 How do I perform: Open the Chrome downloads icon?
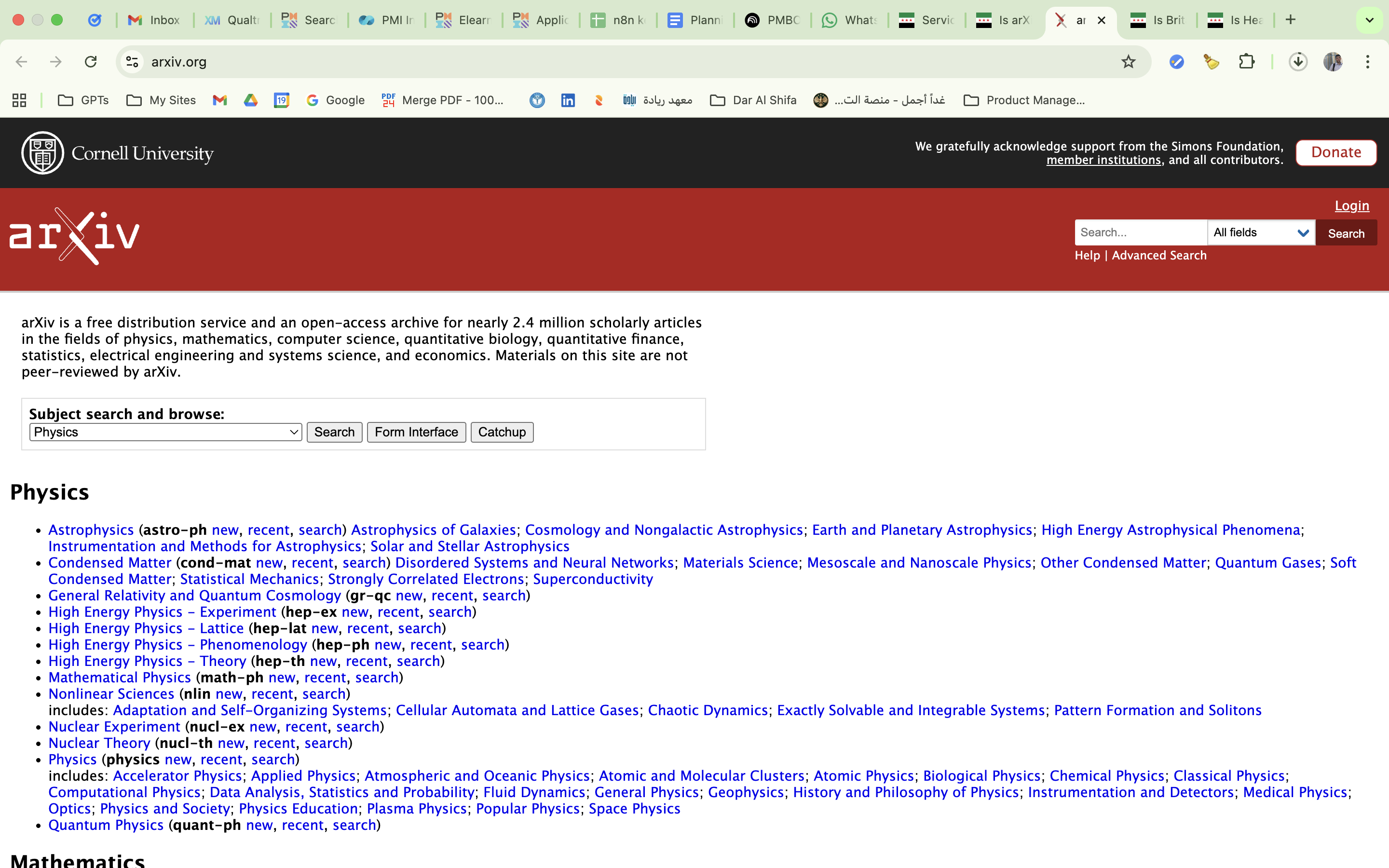[1298, 62]
